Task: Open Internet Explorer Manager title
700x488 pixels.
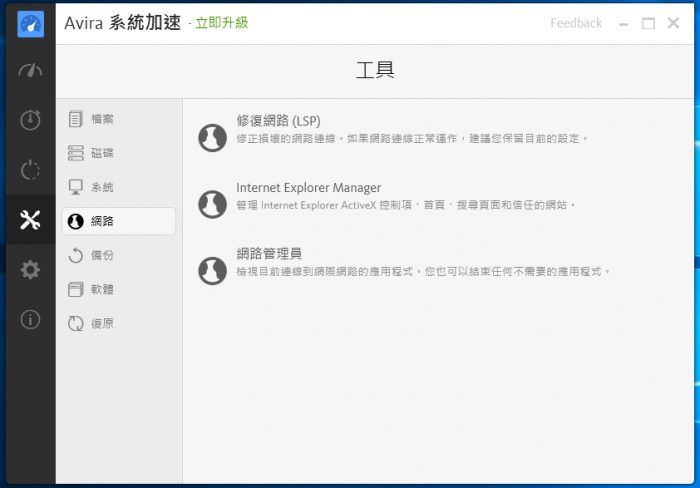Action: (x=308, y=188)
